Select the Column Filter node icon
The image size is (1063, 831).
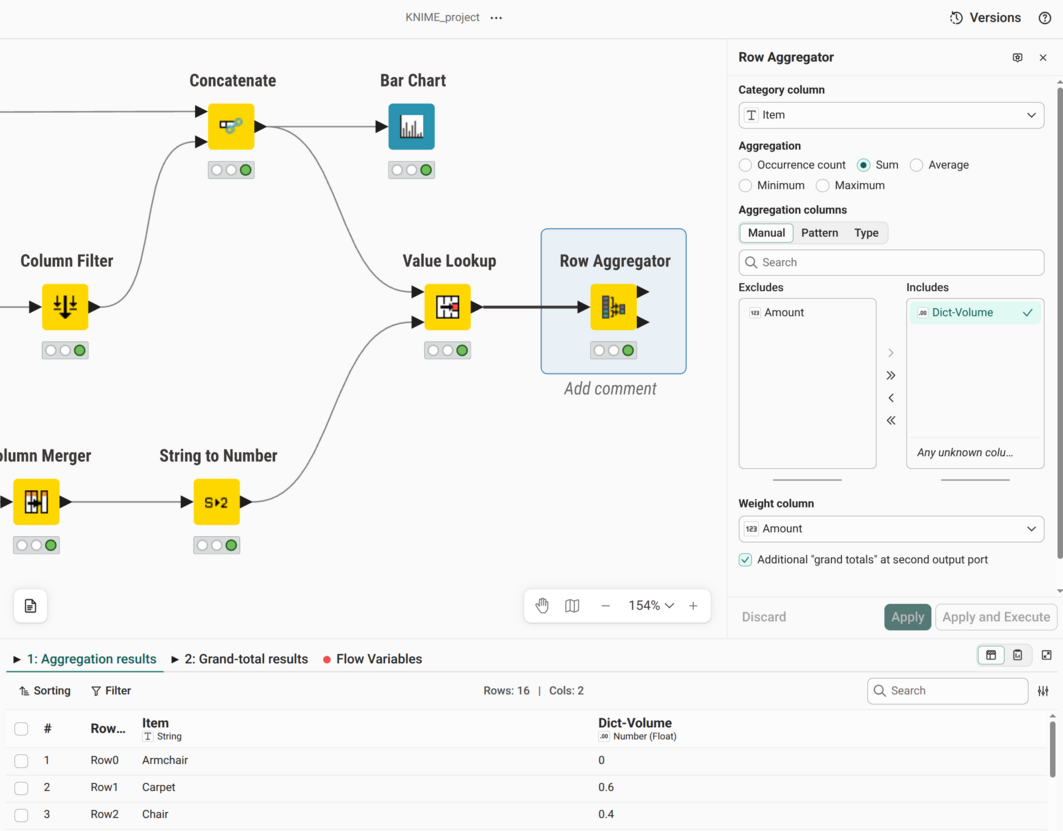point(65,307)
